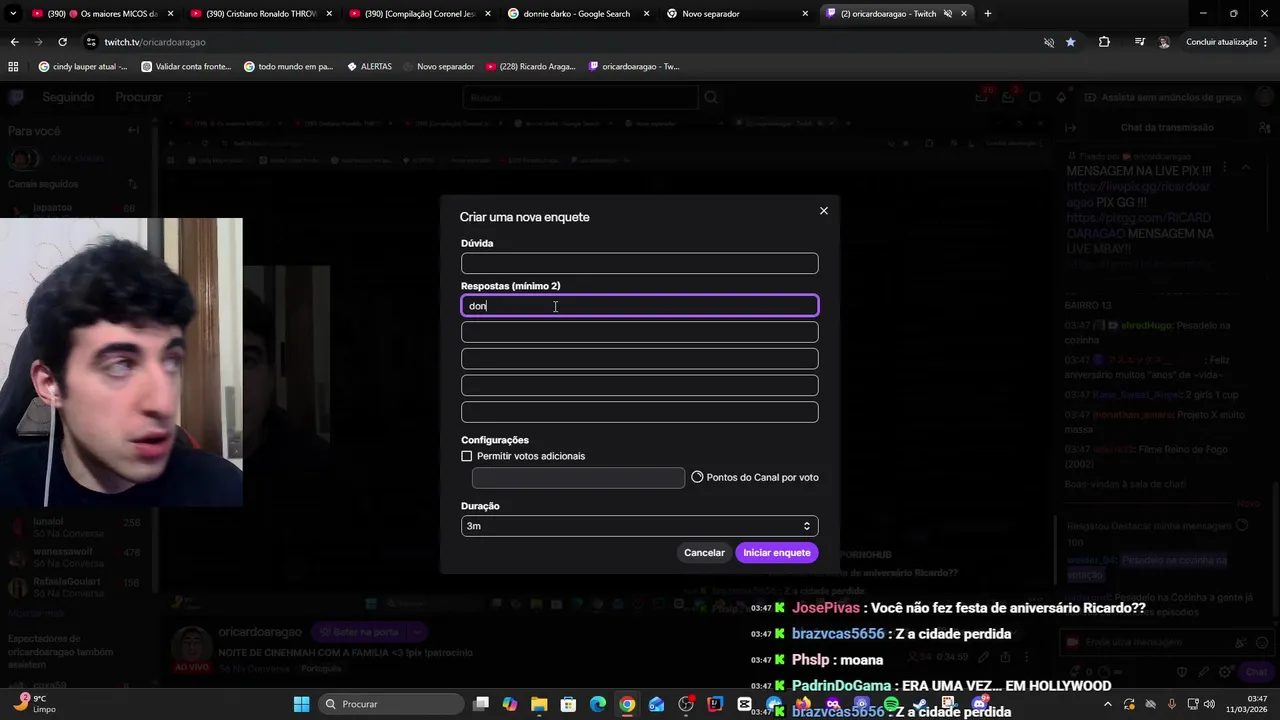Click the second empty answer field
This screenshot has width=1280, height=720.
[x=640, y=332]
